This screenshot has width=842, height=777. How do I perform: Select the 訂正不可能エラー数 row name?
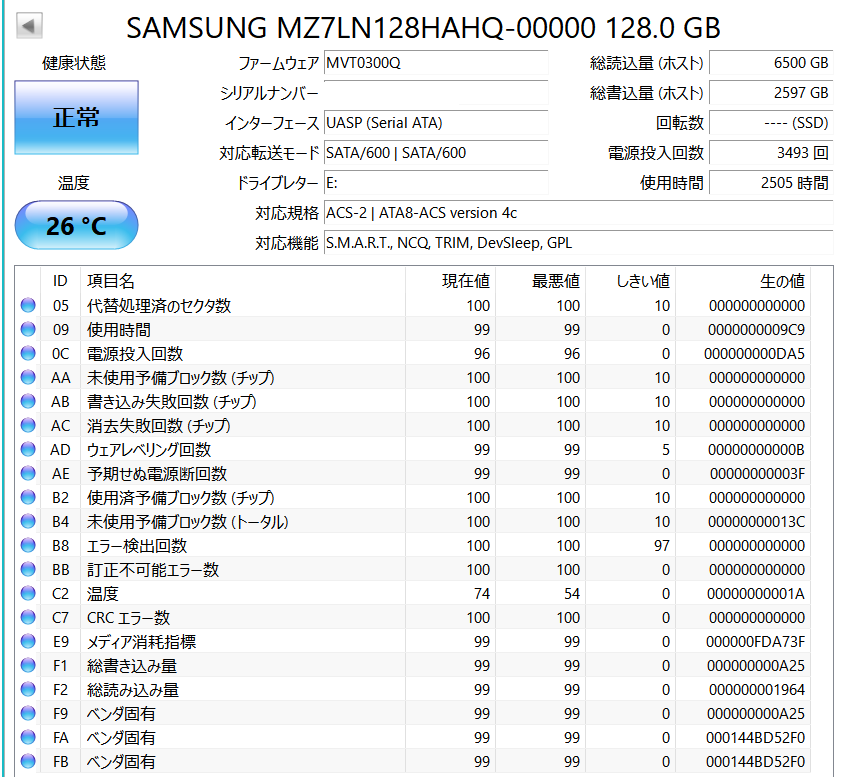153,570
